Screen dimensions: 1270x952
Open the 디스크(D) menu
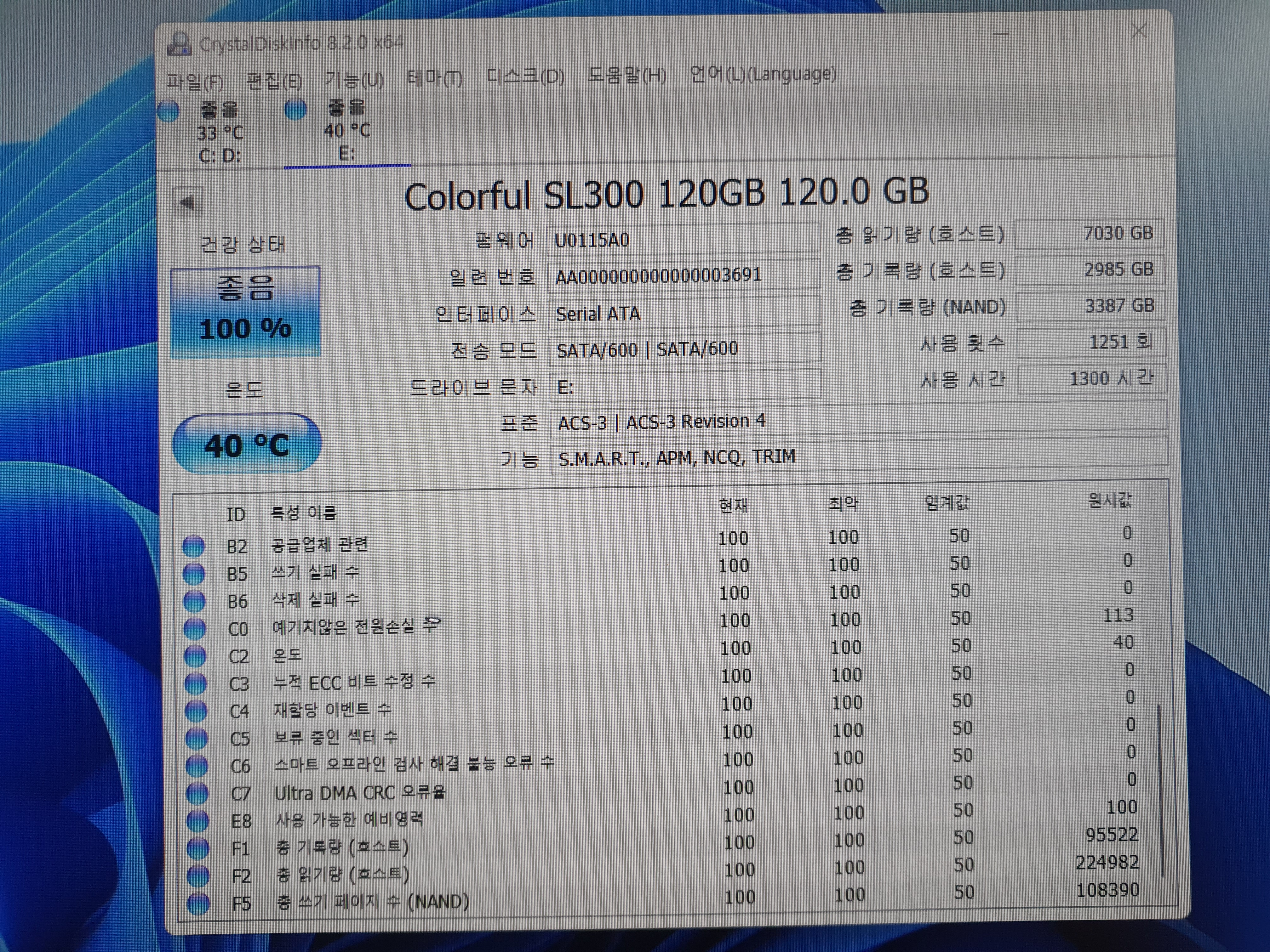[x=525, y=76]
